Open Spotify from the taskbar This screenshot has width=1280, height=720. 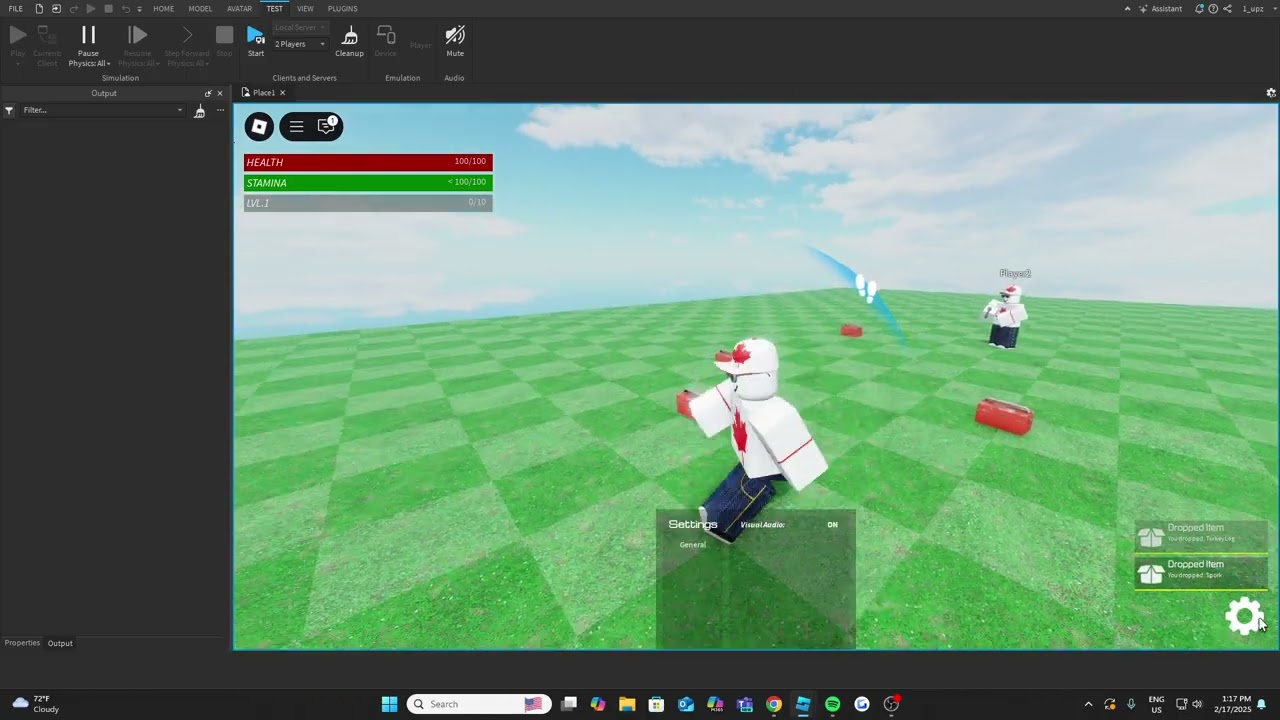[832, 704]
